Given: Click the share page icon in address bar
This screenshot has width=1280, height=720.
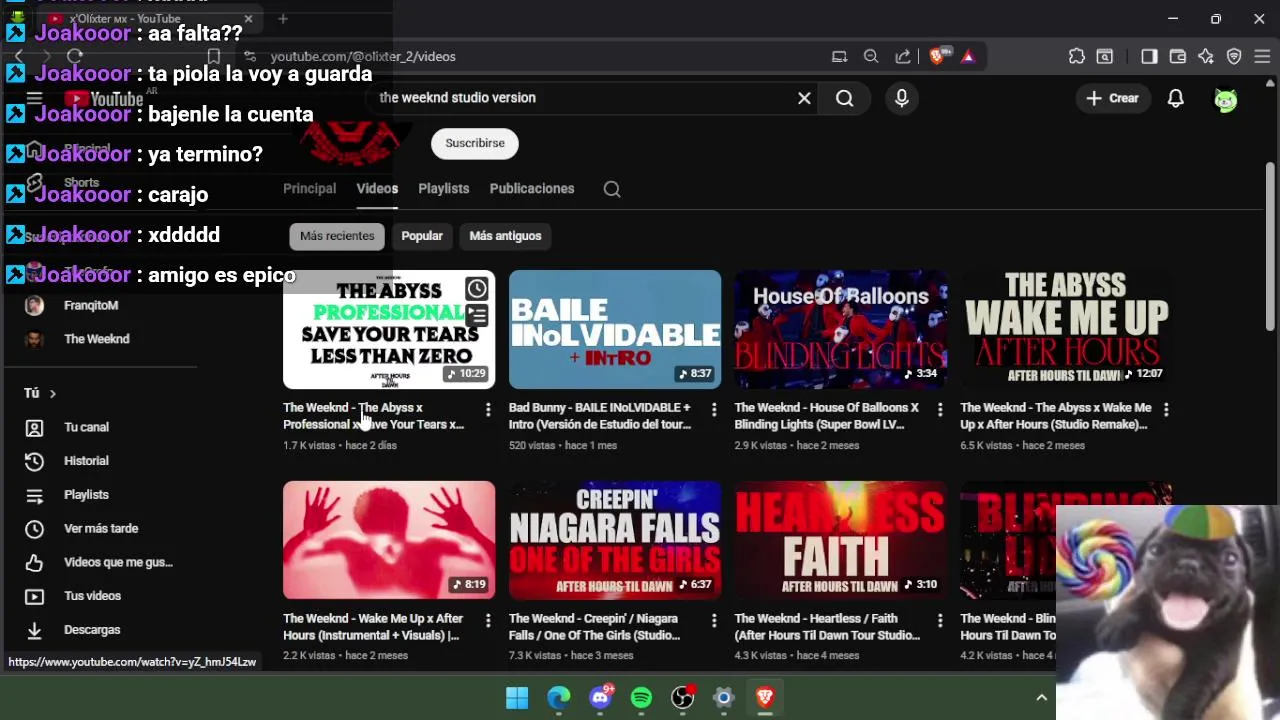Looking at the screenshot, I should coord(903,57).
